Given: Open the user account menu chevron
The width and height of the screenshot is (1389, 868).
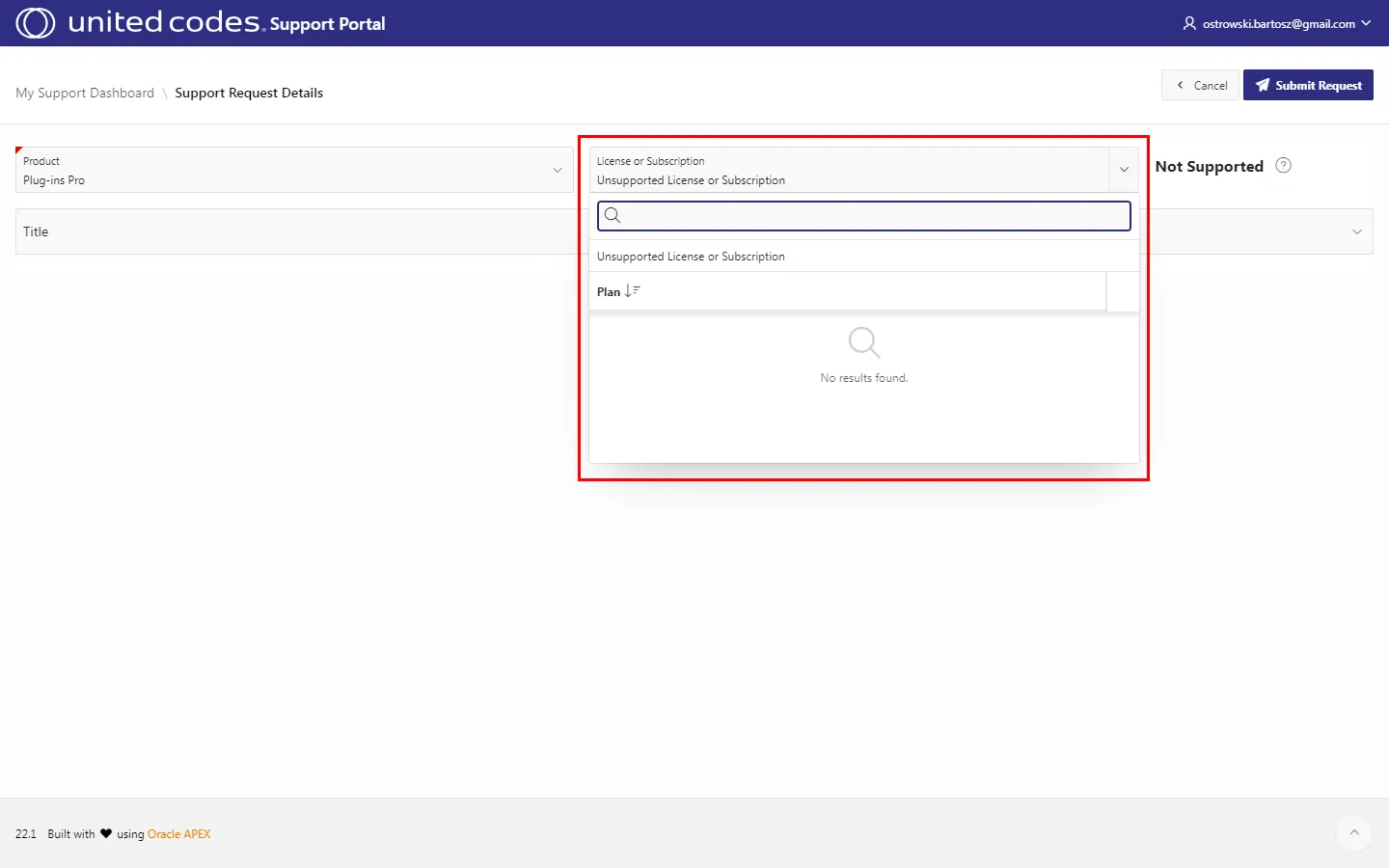Looking at the screenshot, I should coord(1366,23).
